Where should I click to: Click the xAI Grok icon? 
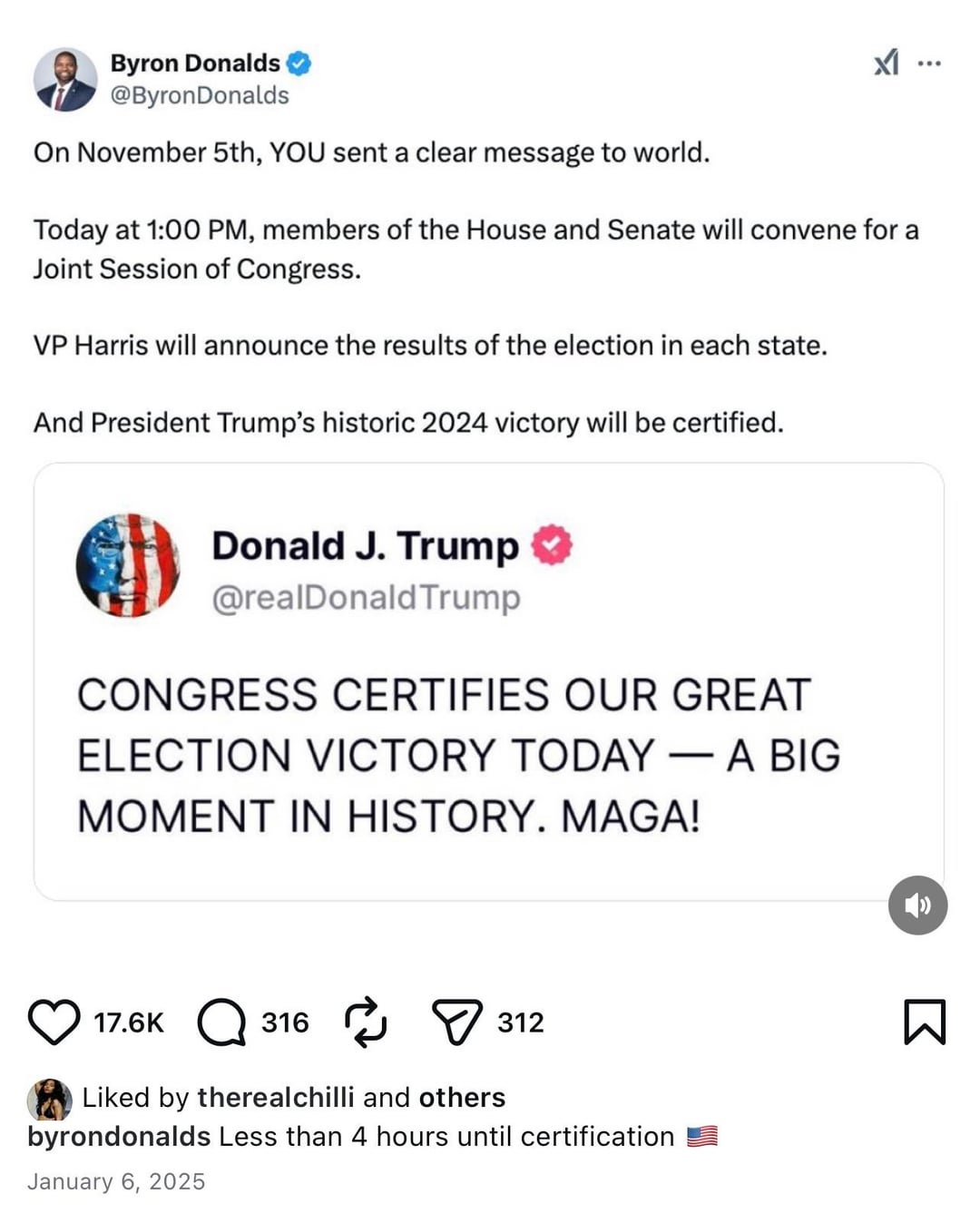[886, 64]
